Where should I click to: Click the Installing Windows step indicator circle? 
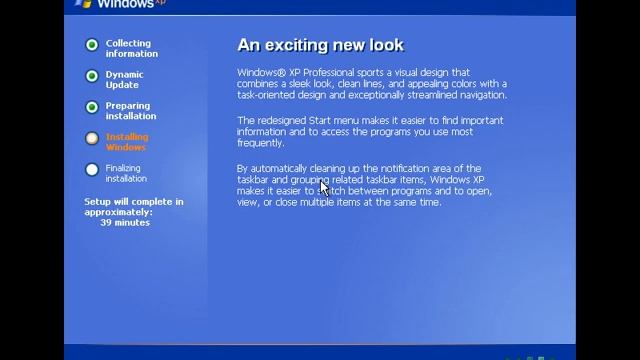92,138
